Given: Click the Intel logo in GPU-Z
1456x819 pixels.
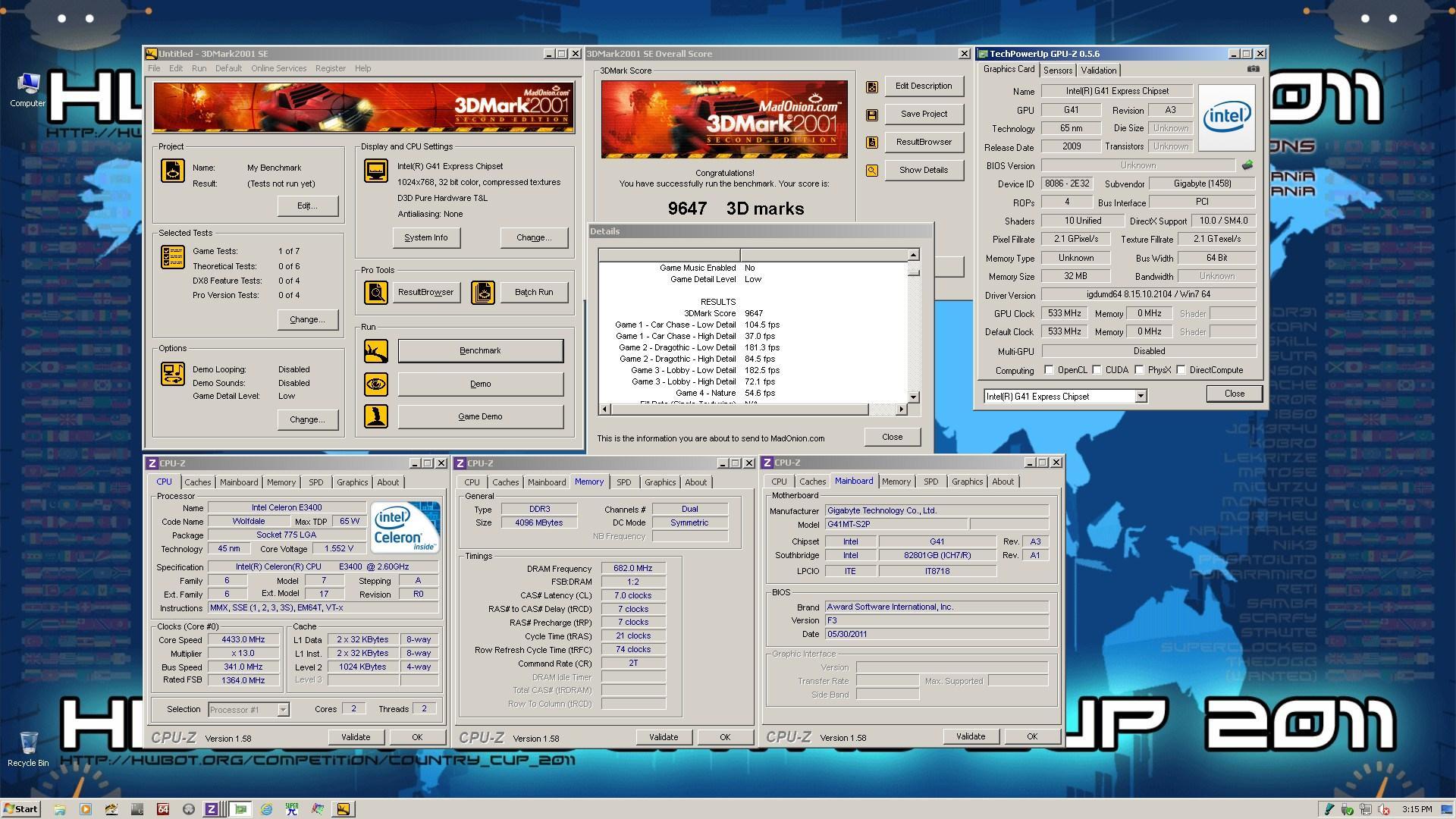Looking at the screenshot, I should [1227, 116].
